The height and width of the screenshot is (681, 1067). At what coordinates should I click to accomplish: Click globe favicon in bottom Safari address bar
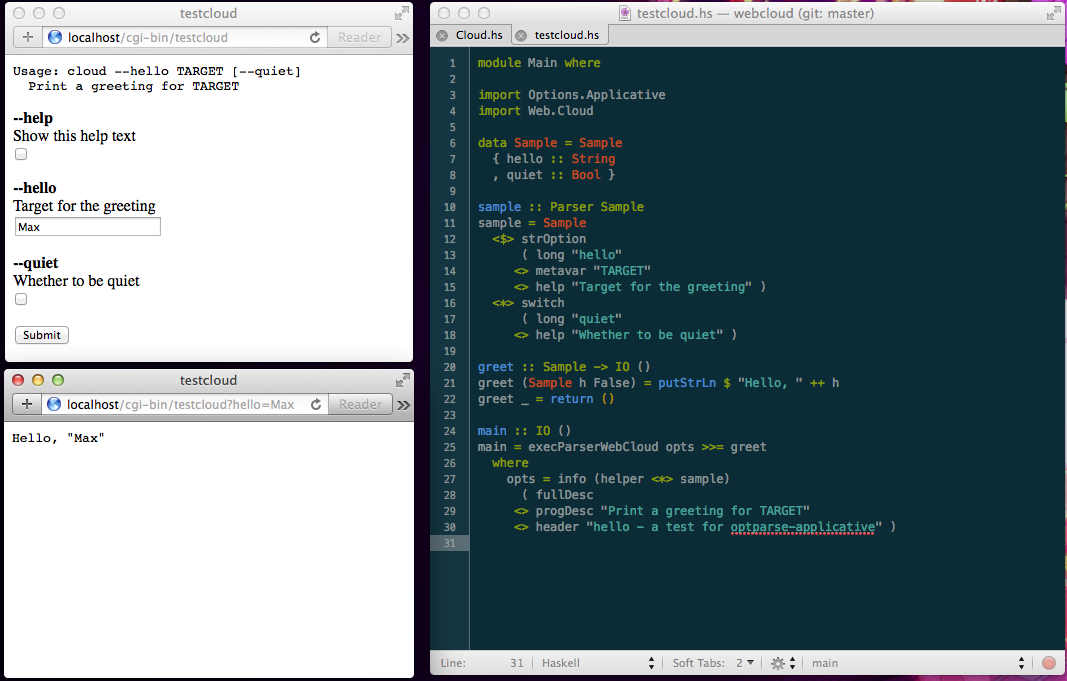click(54, 404)
